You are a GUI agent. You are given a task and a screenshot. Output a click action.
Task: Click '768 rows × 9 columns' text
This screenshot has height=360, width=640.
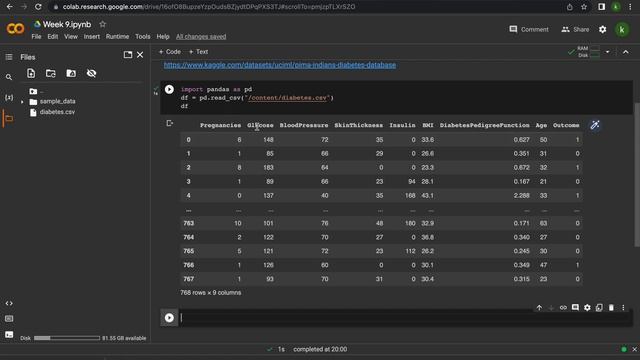[x=211, y=293]
